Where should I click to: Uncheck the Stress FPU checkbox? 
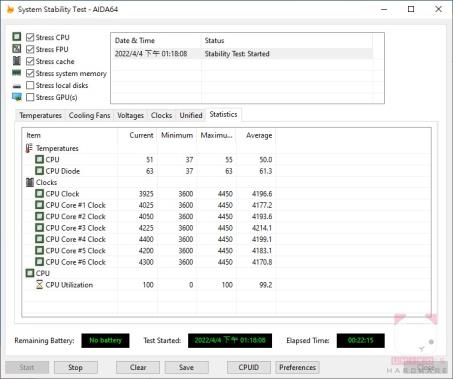30,49
